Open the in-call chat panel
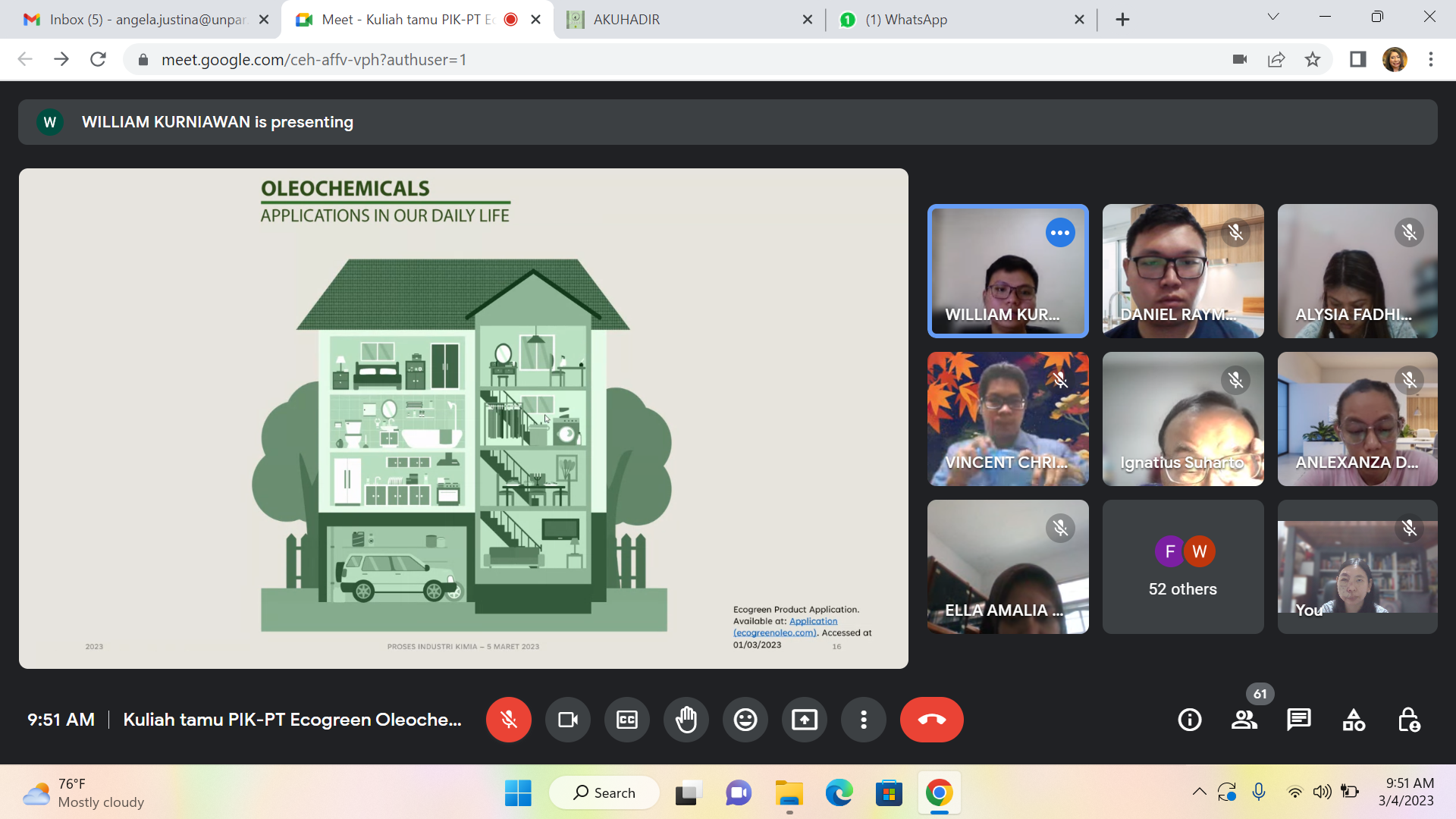This screenshot has width=1456, height=819. pos(1299,720)
